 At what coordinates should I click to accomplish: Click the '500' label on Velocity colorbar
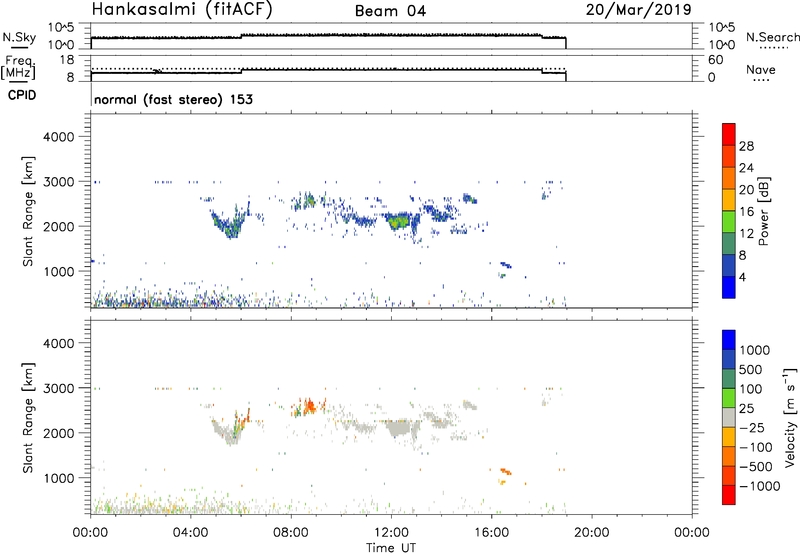pos(751,370)
